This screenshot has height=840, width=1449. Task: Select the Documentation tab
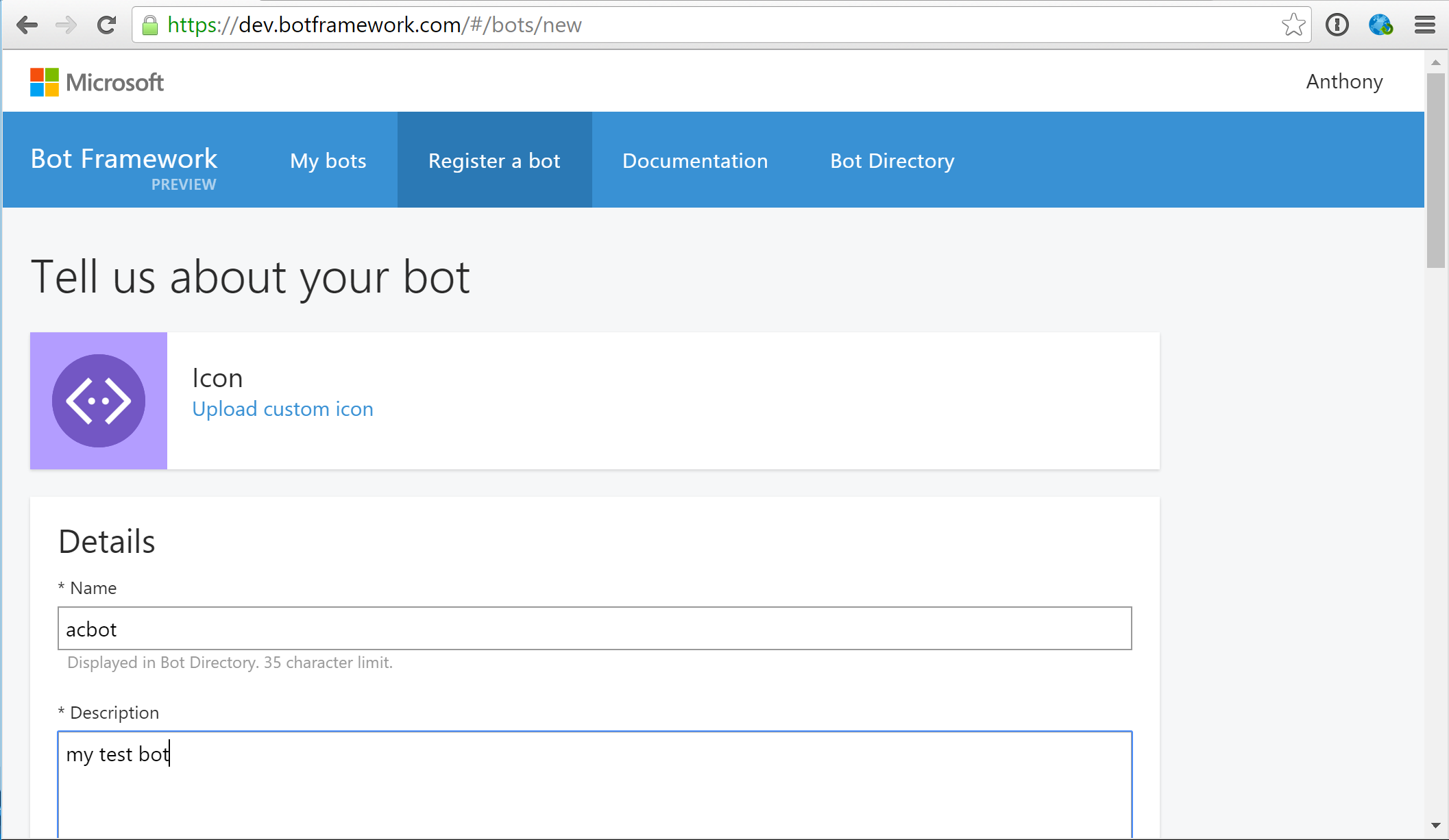(x=695, y=160)
